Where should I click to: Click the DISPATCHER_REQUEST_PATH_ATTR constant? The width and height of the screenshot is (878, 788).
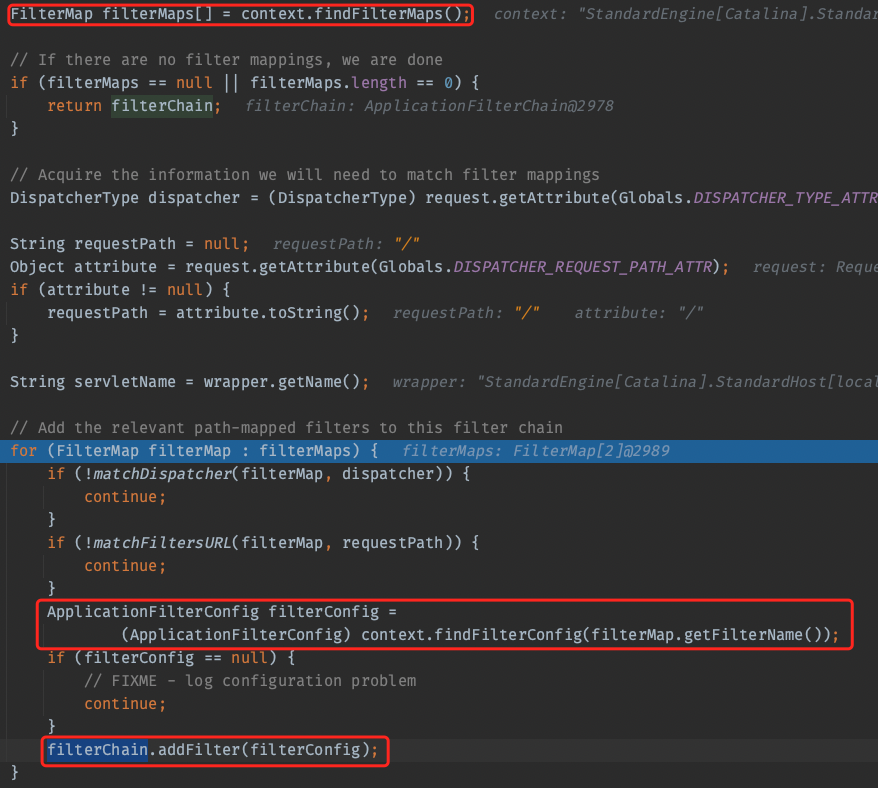click(590, 266)
